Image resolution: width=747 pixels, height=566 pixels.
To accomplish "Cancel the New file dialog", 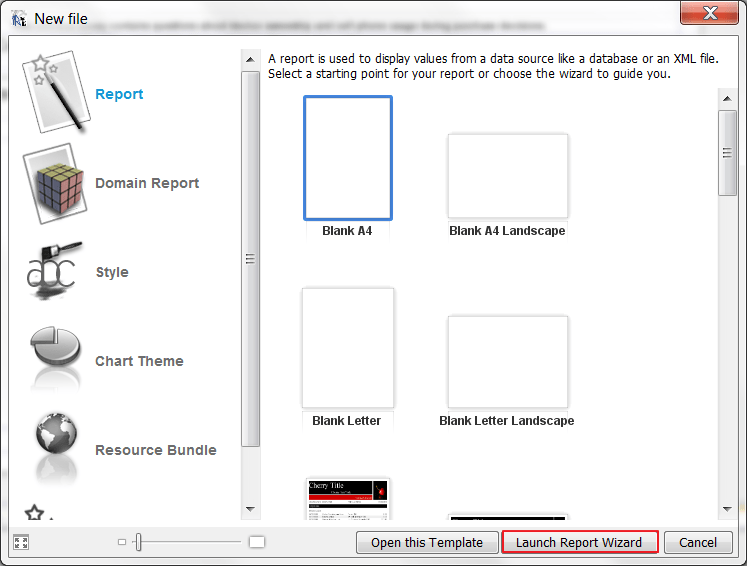I will pyautogui.click(x=698, y=542).
